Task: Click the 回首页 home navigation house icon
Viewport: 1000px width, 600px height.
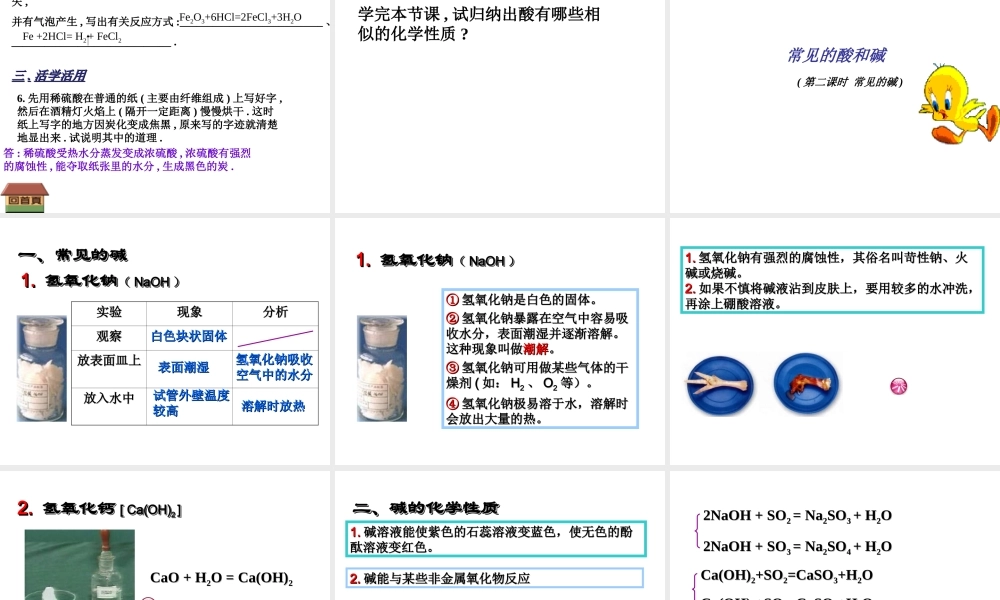Action: (x=24, y=195)
